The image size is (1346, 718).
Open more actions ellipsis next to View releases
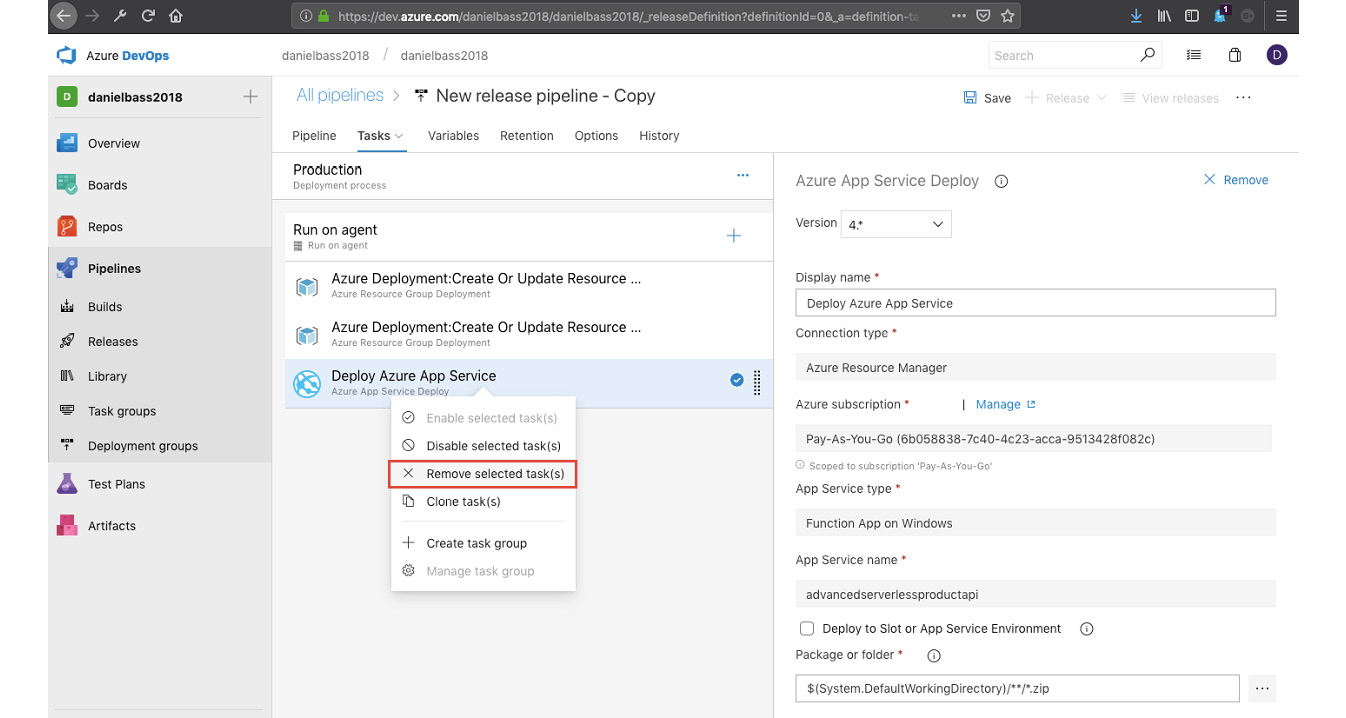(1243, 98)
